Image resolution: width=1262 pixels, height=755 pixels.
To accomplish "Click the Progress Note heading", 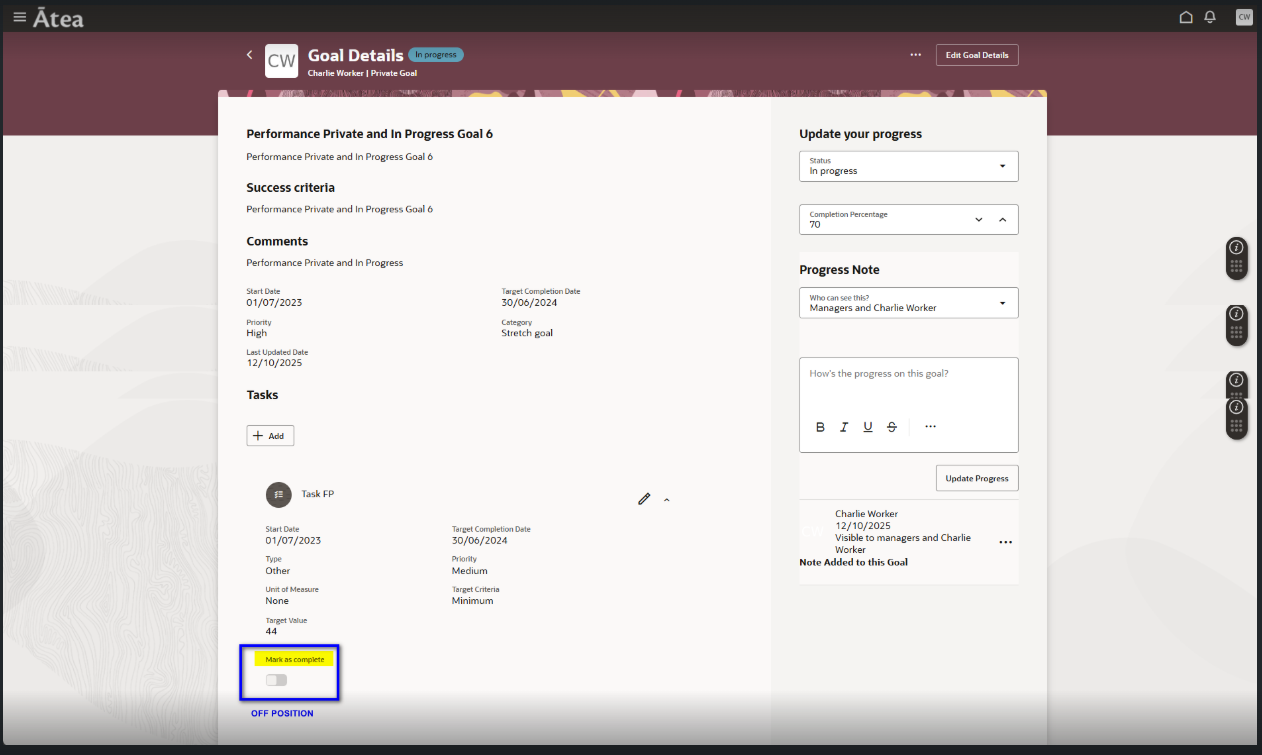I will click(840, 270).
